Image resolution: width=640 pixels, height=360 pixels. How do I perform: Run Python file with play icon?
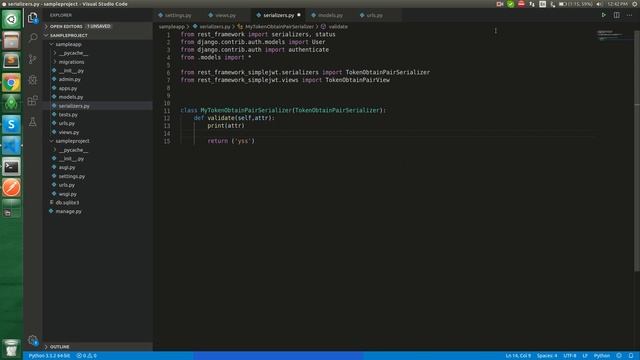click(x=603, y=15)
